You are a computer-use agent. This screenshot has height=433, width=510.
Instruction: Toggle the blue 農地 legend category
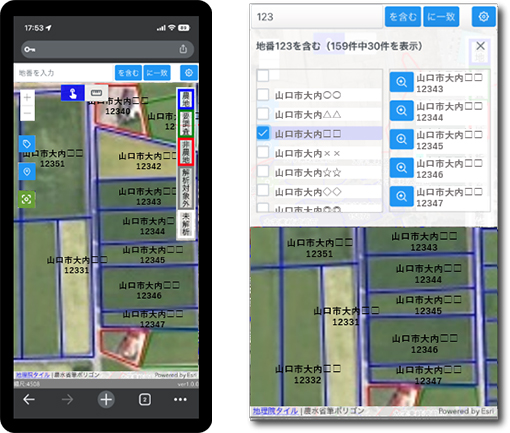pos(186,99)
